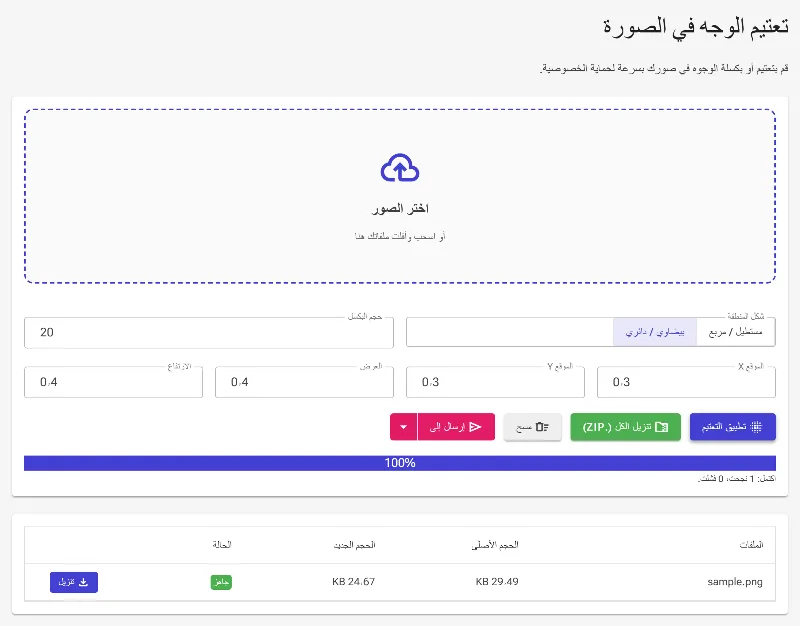Click the blue download button for sample.png
This screenshot has width=800, height=626.
tap(74, 582)
